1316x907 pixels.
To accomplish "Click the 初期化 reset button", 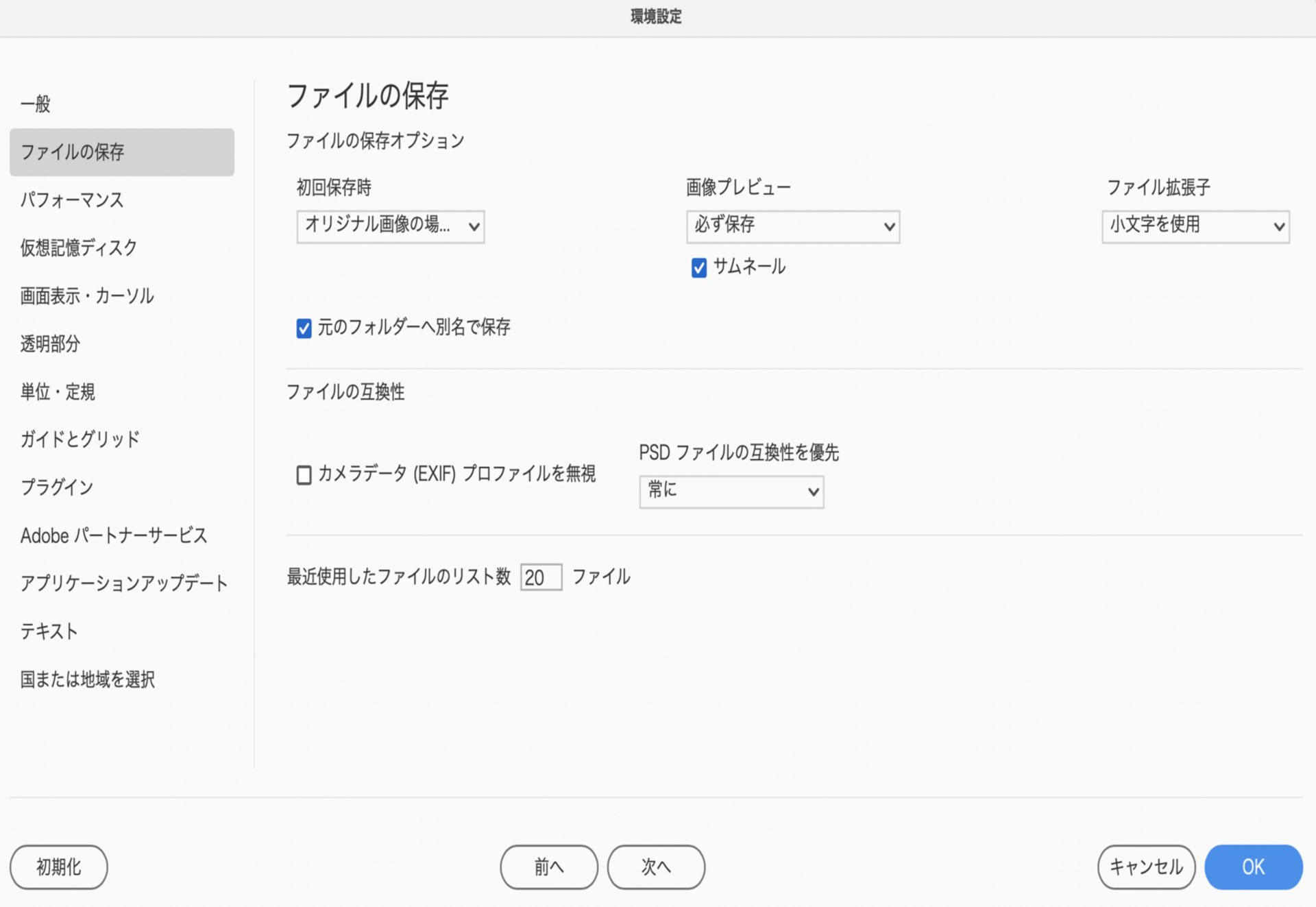I will [x=58, y=867].
